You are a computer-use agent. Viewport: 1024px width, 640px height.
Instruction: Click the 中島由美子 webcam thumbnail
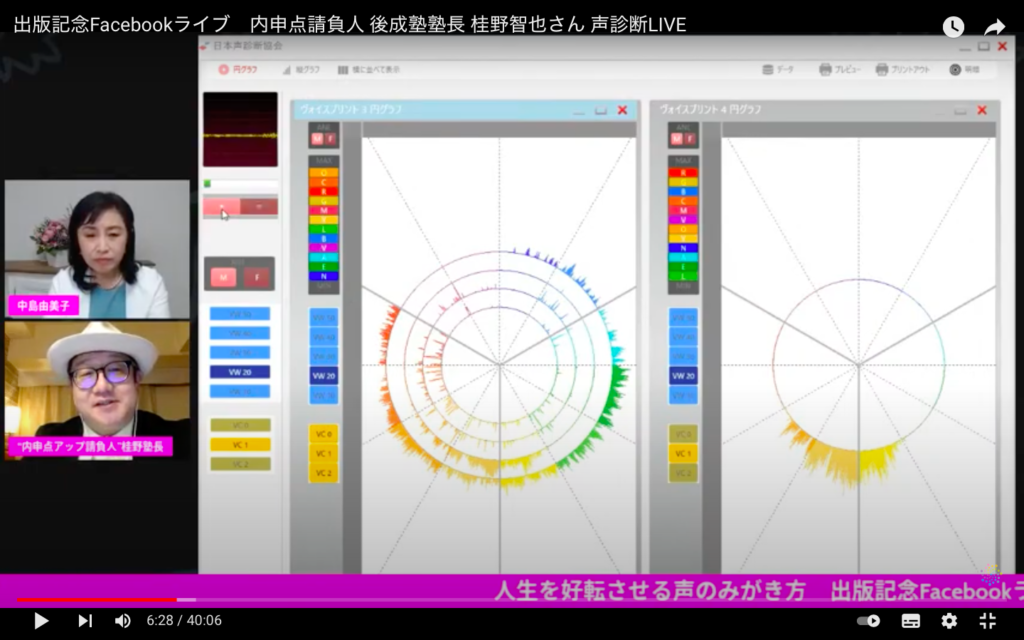(97, 249)
